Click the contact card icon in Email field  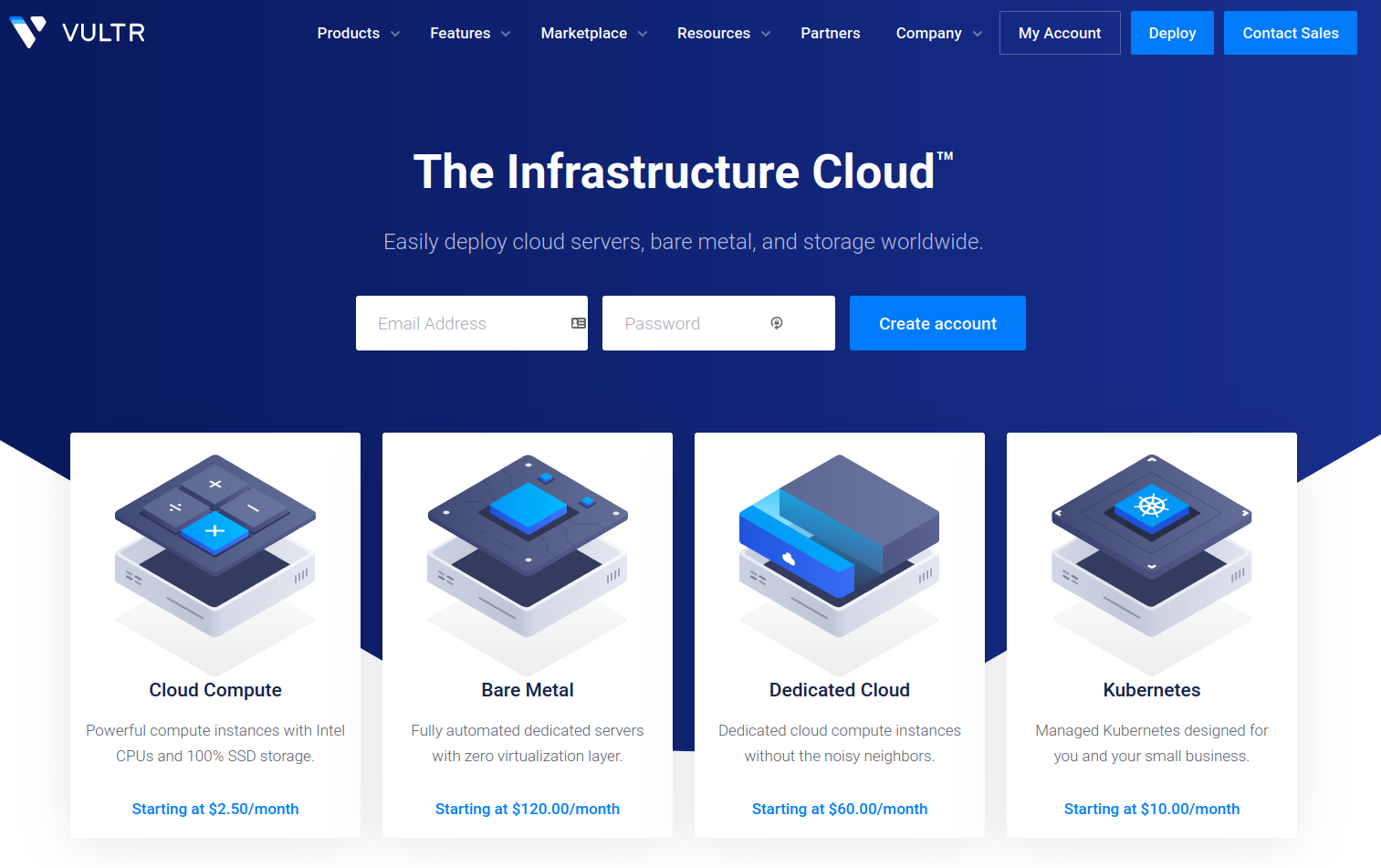click(x=579, y=323)
